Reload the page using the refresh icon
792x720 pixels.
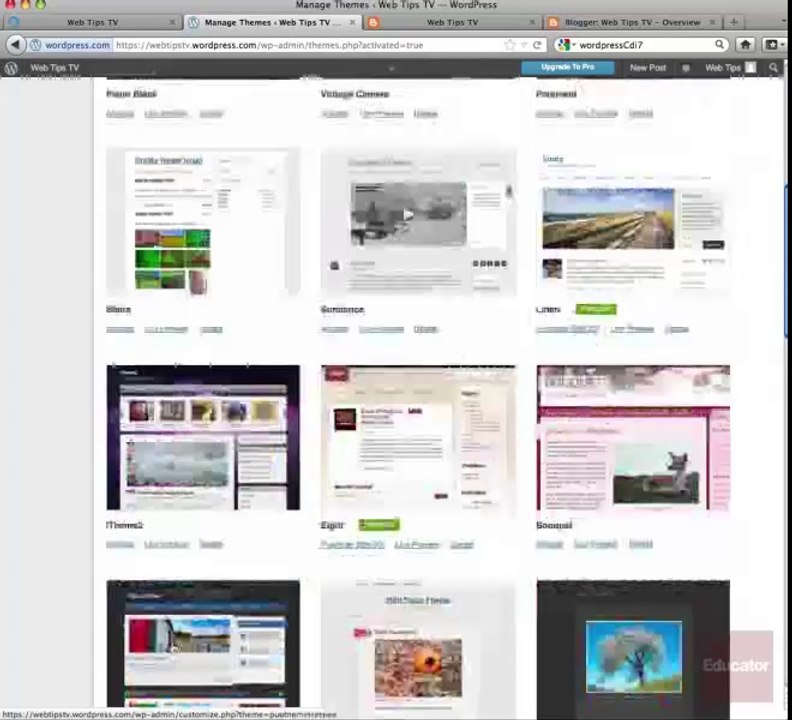(537, 45)
